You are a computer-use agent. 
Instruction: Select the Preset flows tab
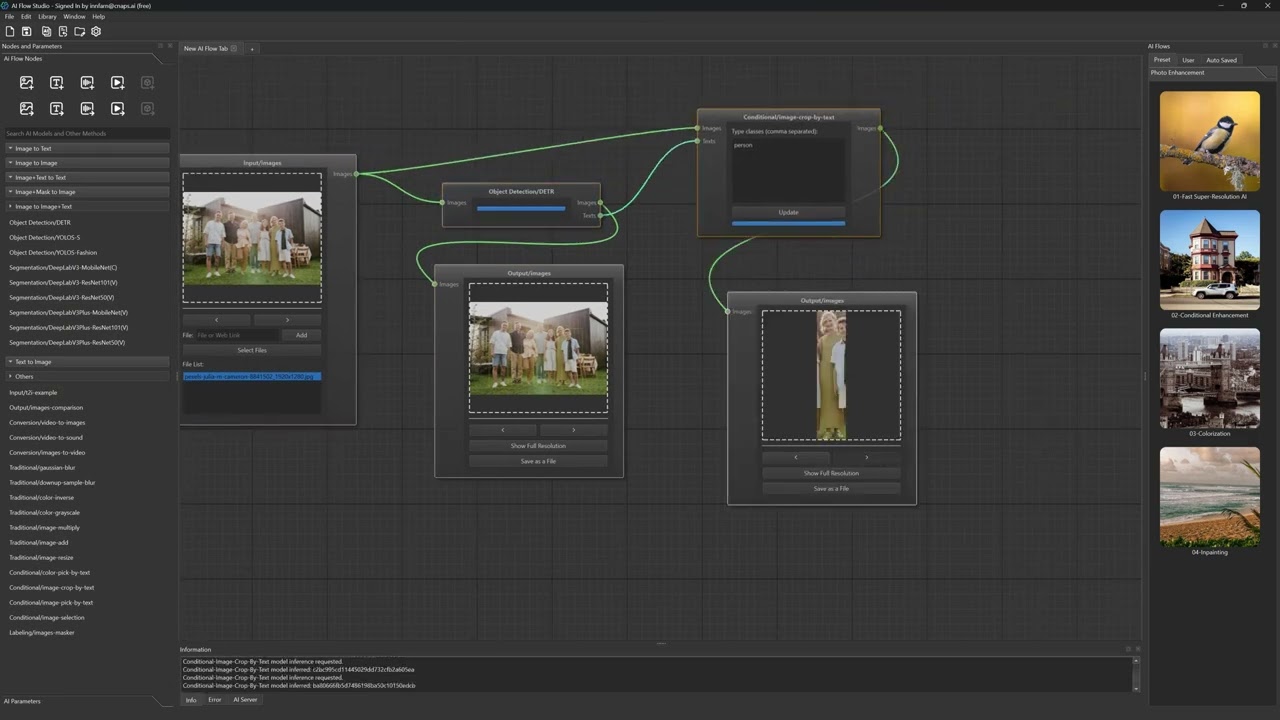(x=1162, y=60)
